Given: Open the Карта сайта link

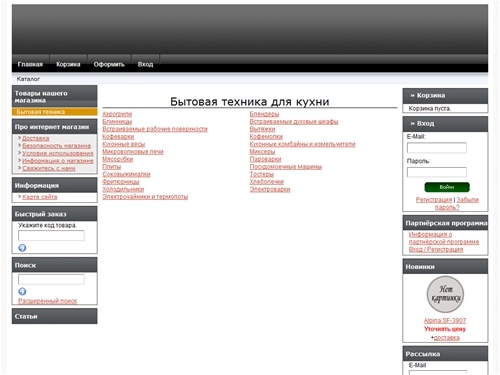Looking at the screenshot, I should 40,197.
